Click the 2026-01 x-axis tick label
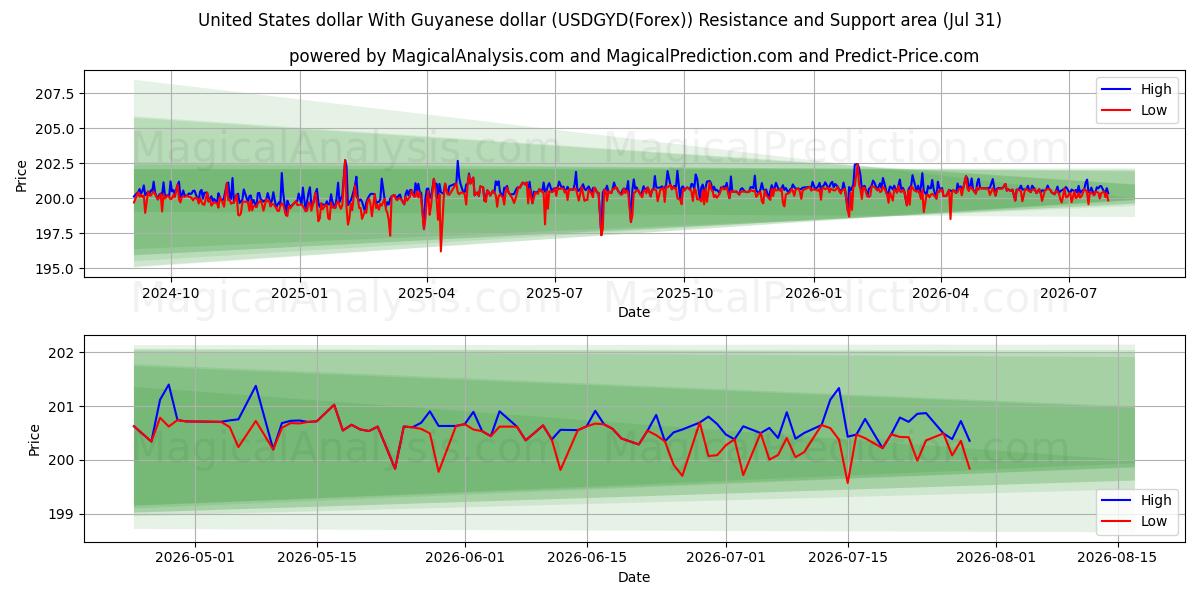Screen dimensions: 1200x600 813,294
